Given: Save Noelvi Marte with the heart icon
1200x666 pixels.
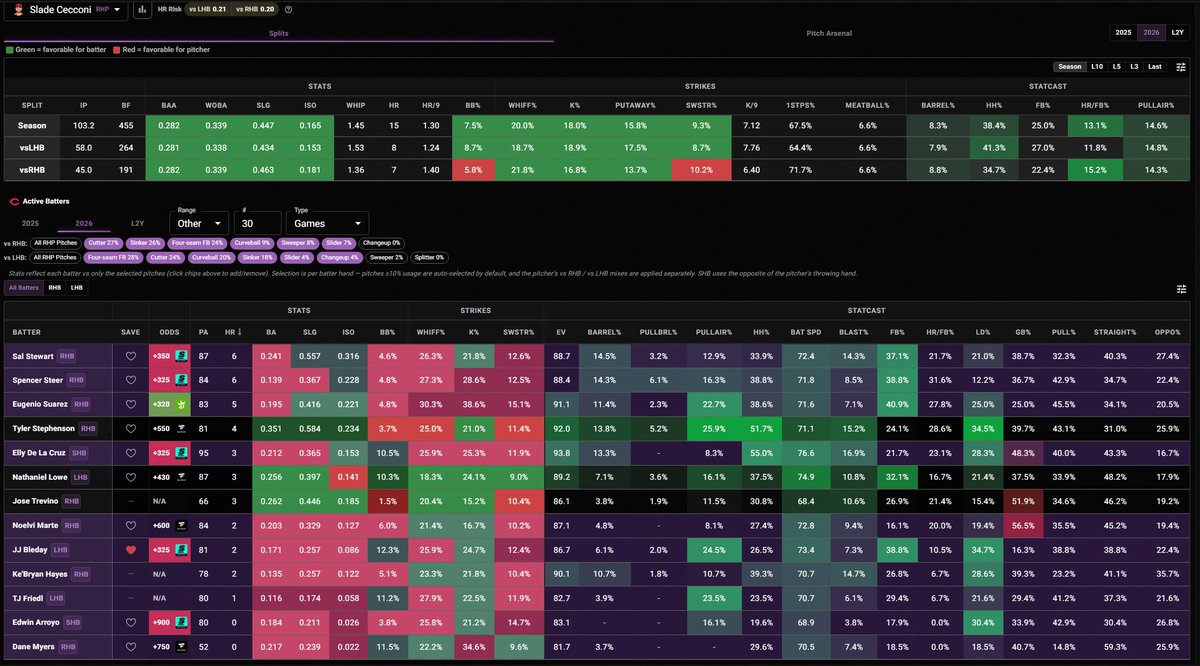Looking at the screenshot, I should [x=130, y=525].
